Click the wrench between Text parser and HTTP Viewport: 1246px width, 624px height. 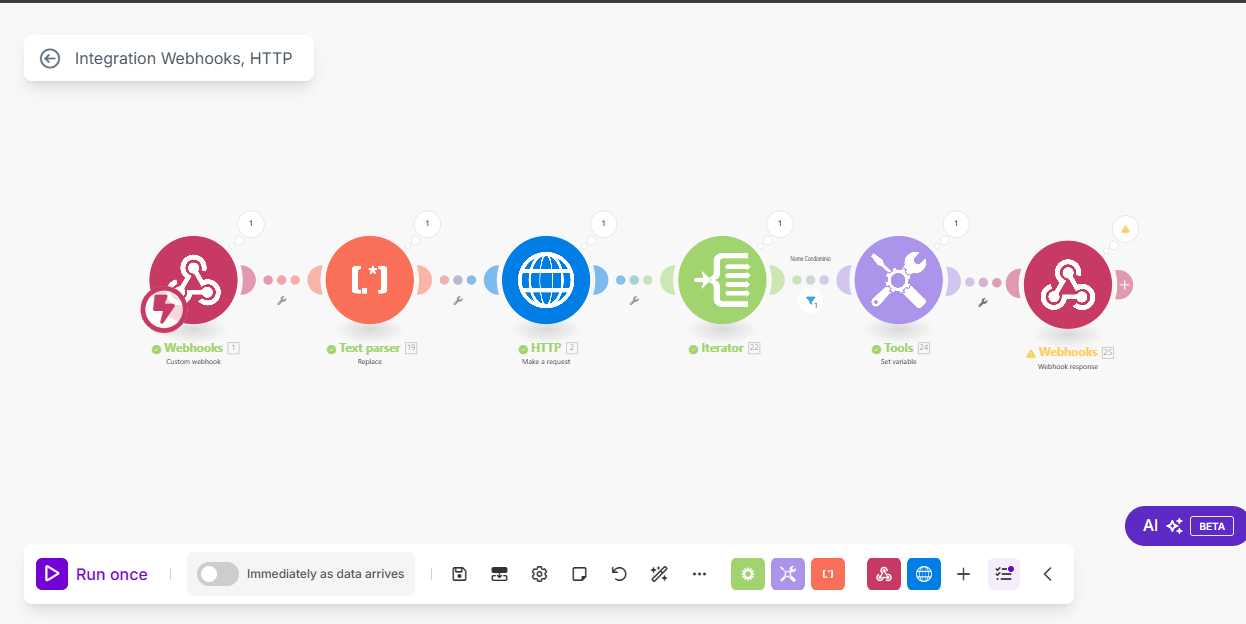(458, 301)
